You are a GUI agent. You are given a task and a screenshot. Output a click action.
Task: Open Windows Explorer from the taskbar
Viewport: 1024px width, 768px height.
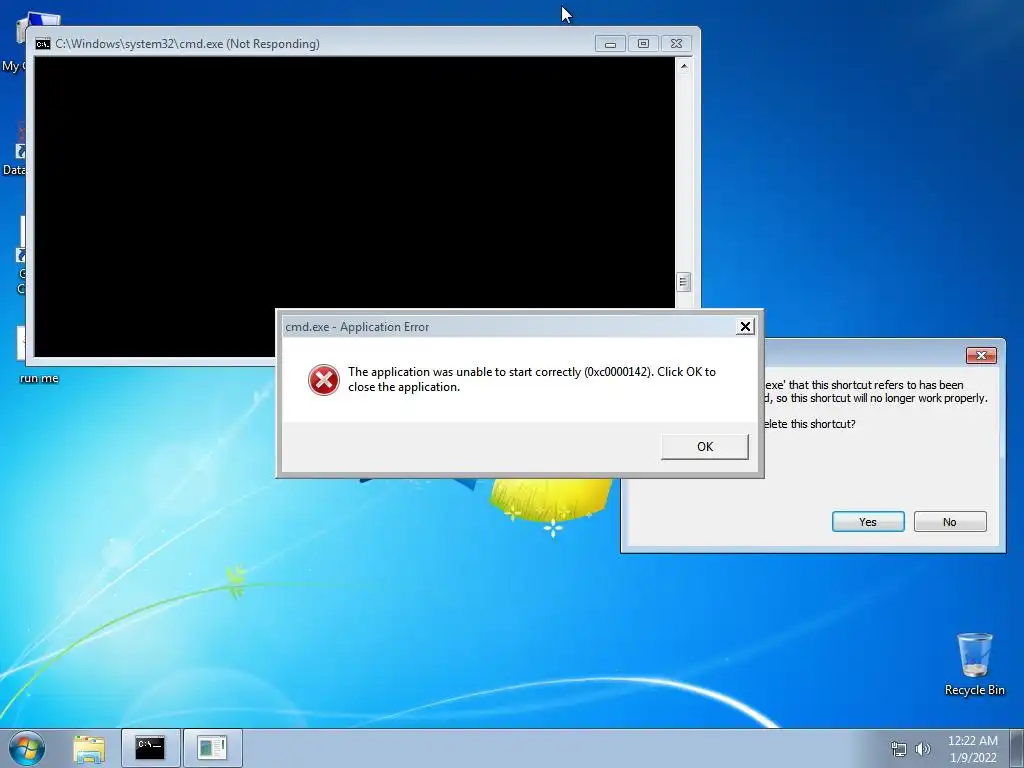tap(89, 748)
